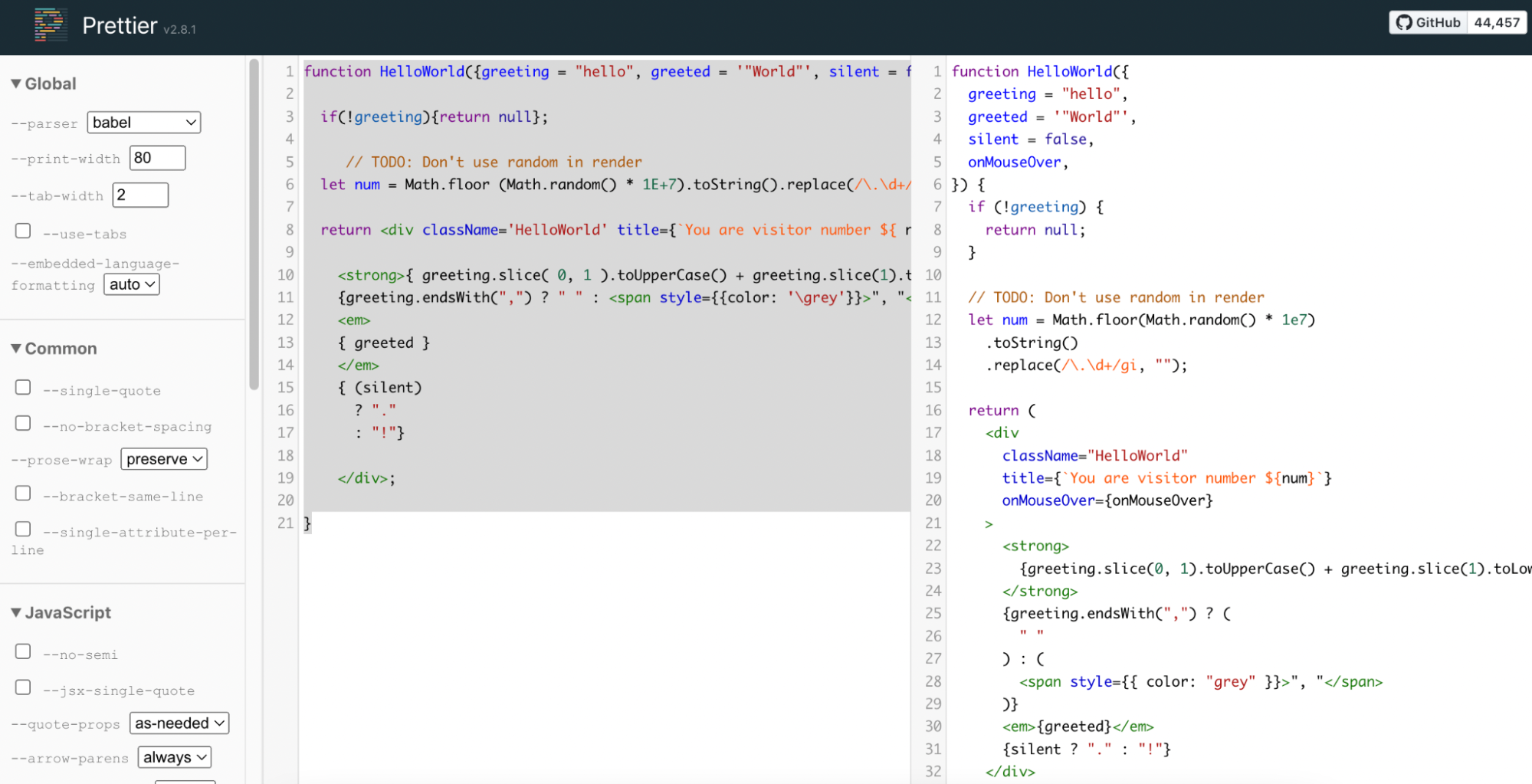Click 'className="HelloWorld"' in output panel
This screenshot has height=784, width=1532.
(x=1095, y=455)
